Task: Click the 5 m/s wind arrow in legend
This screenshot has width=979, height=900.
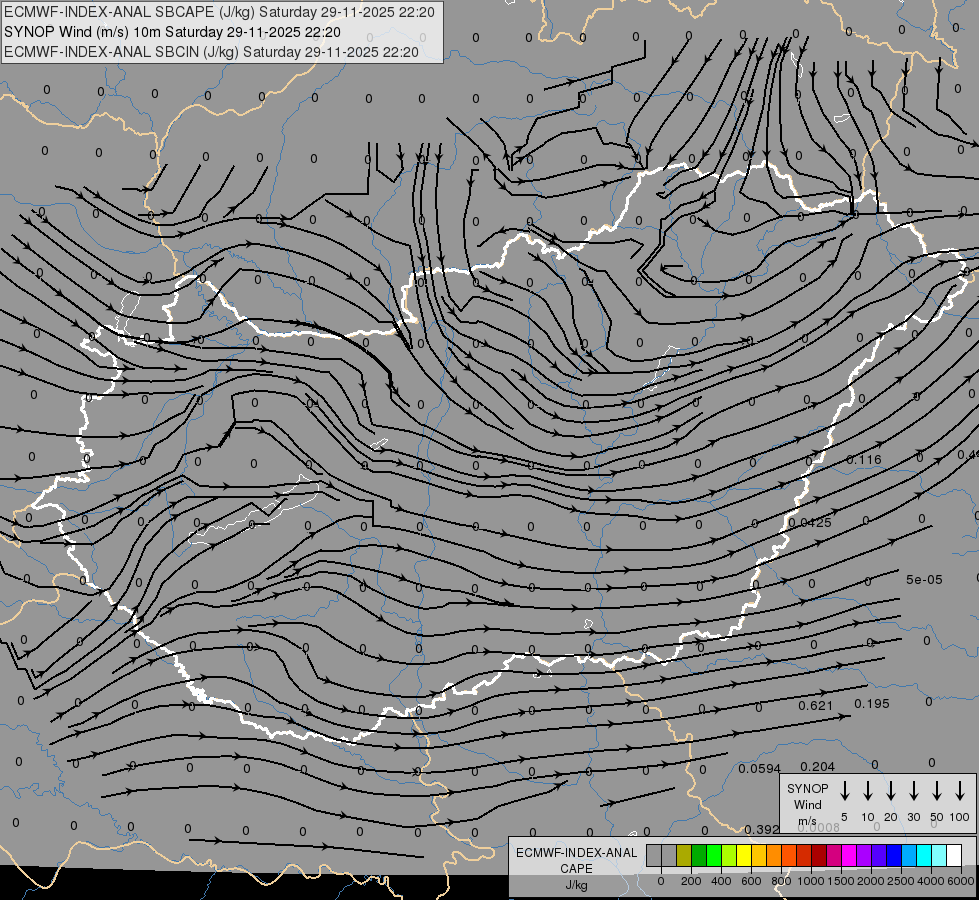Action: click(844, 791)
